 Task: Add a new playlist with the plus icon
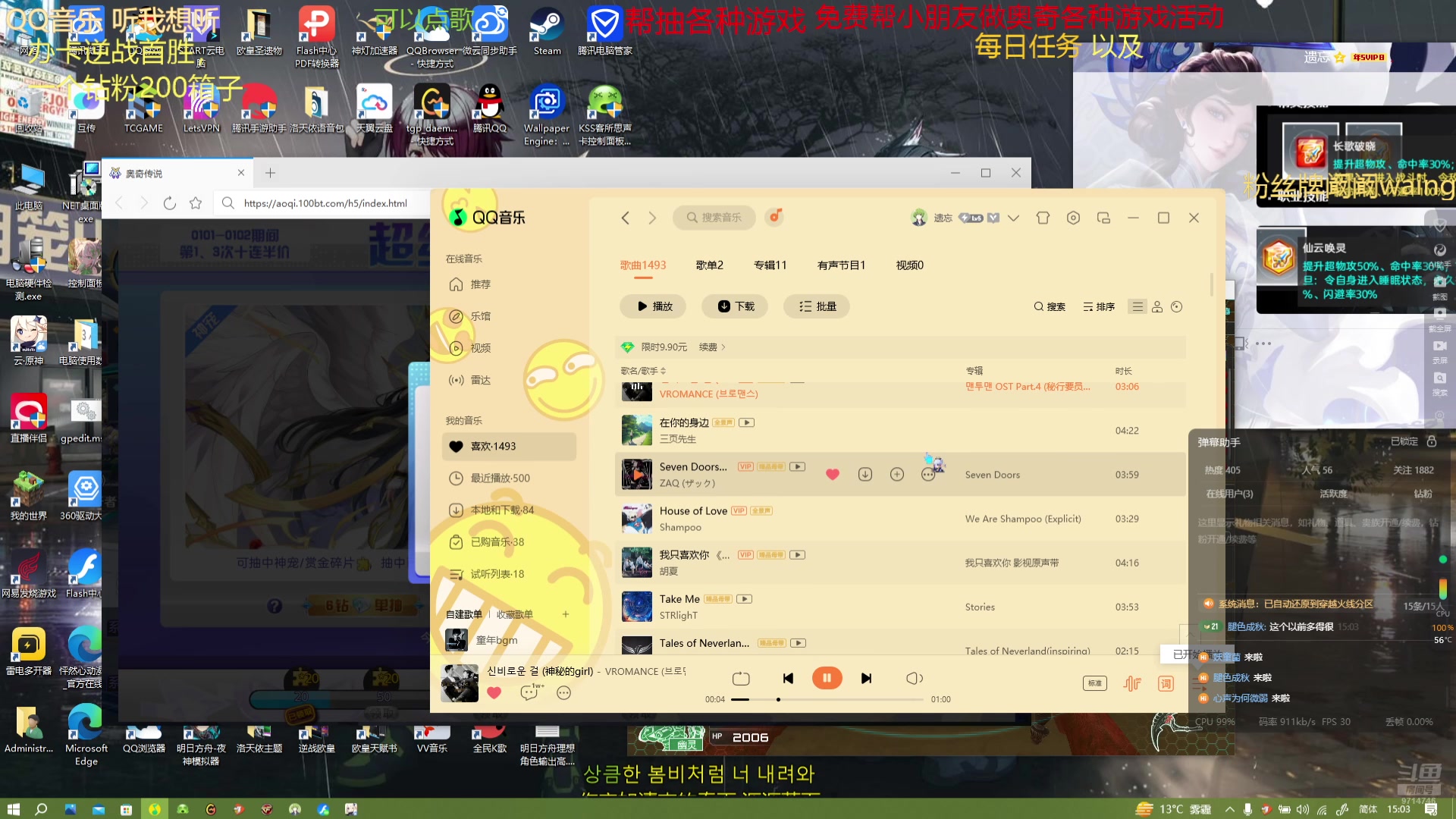pos(566,614)
